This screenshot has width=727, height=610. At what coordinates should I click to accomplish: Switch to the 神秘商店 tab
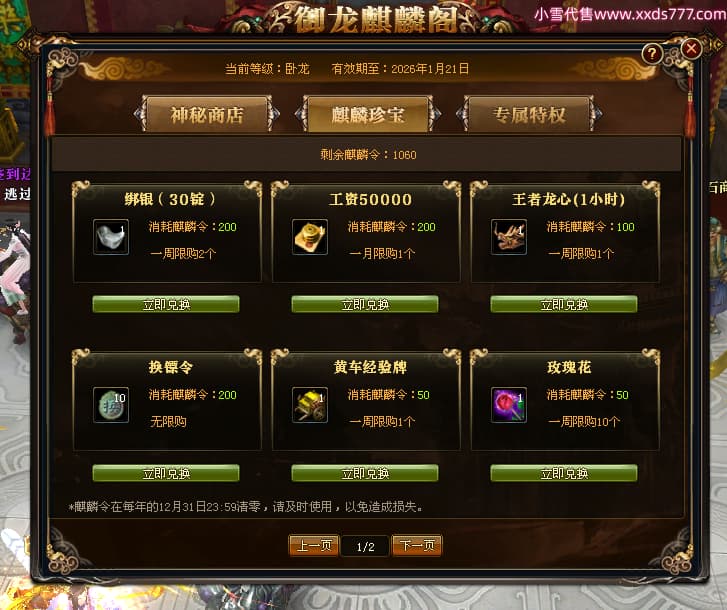207,114
